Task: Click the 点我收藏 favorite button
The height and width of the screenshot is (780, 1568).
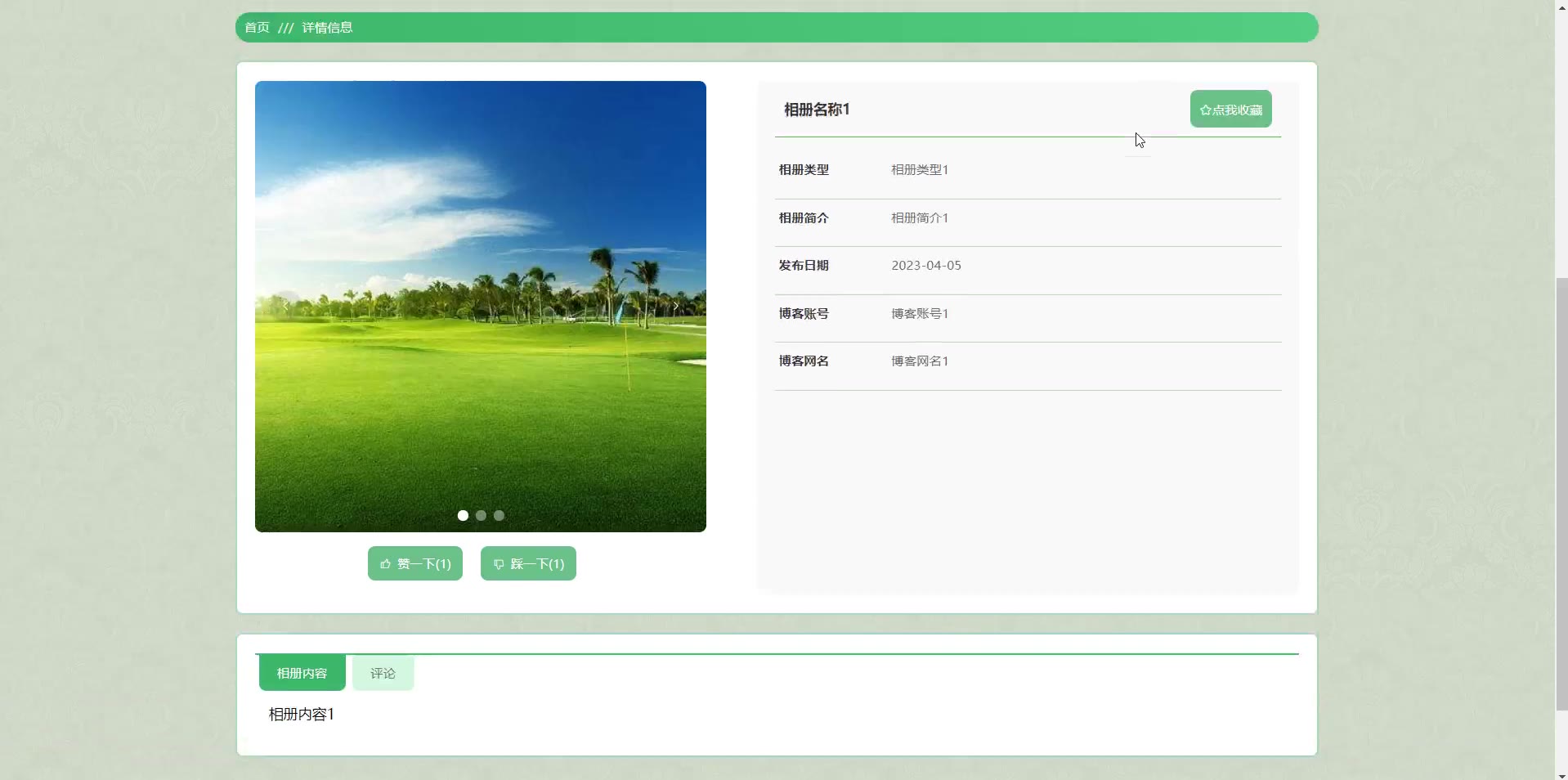Action: tap(1230, 109)
